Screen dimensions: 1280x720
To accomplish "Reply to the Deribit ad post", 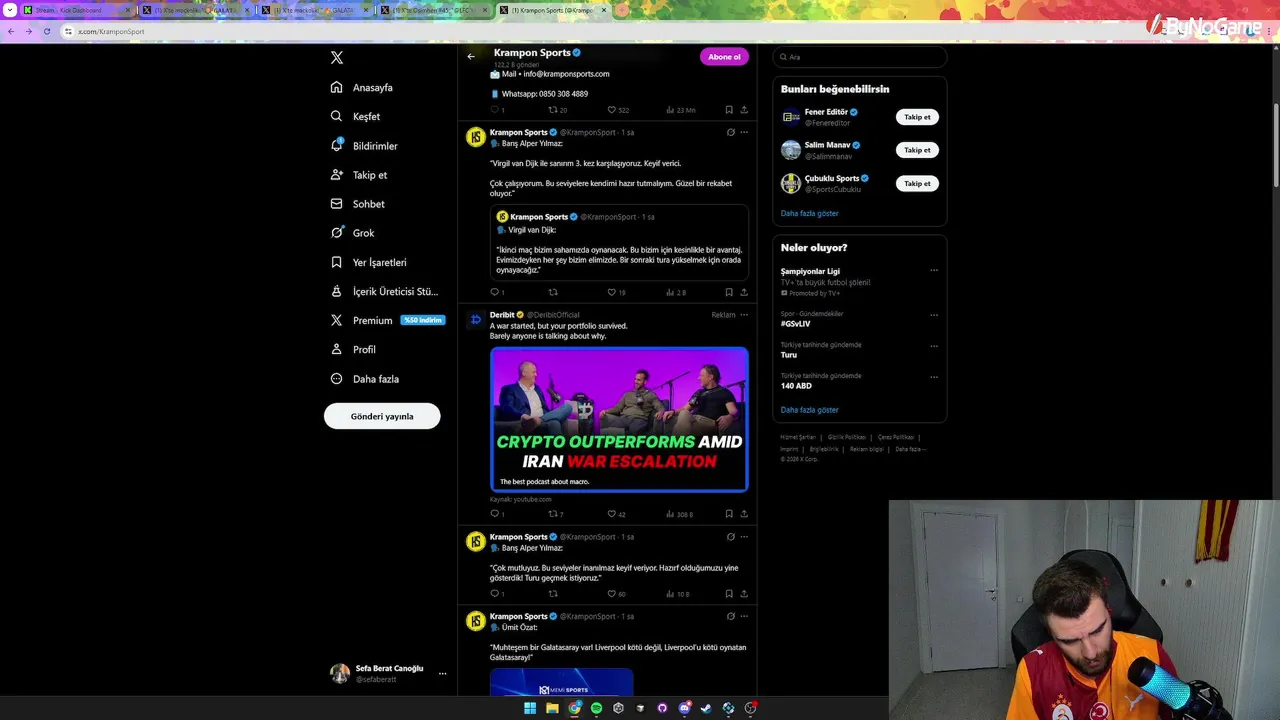I will [x=494, y=514].
